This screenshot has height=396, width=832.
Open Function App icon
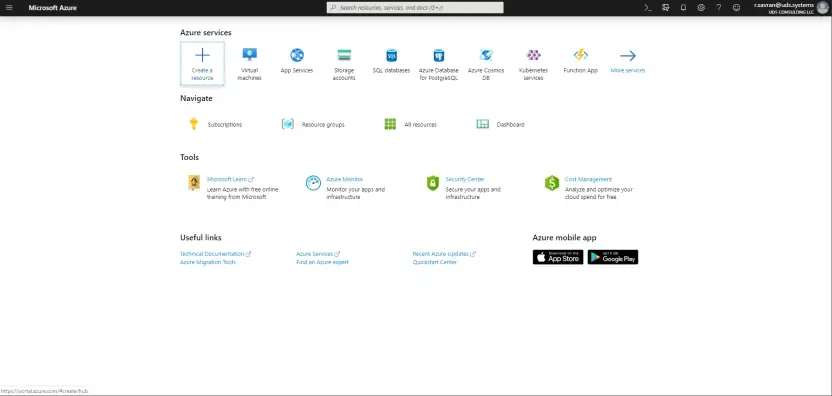point(580,55)
